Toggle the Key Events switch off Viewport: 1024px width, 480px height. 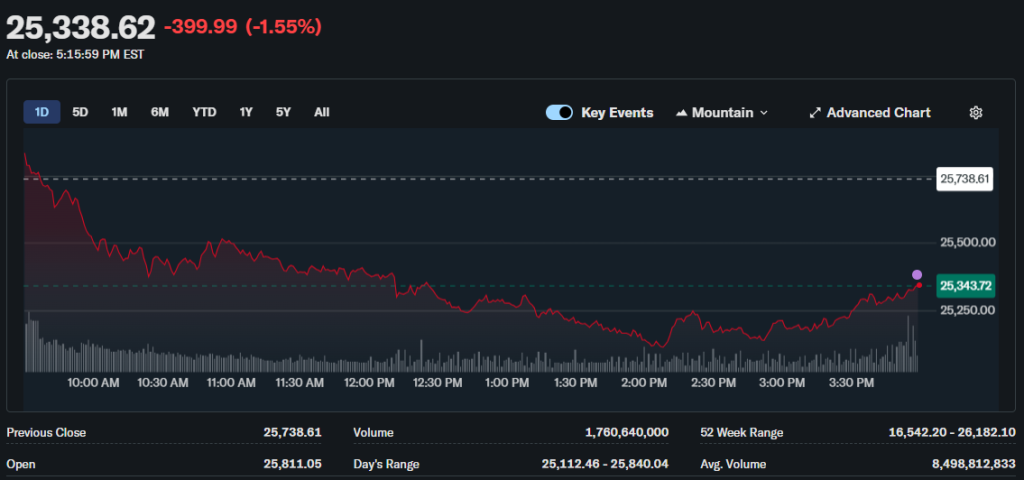point(559,113)
